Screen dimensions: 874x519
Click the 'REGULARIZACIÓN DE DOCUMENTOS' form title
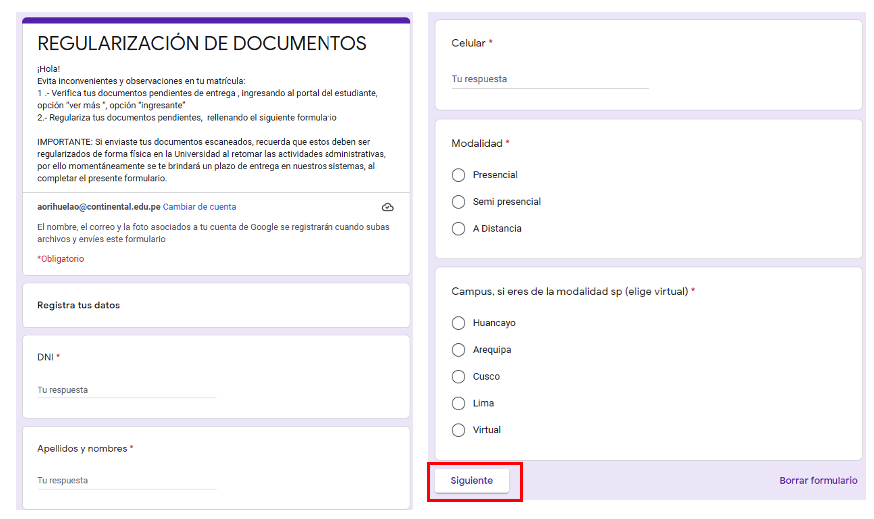point(201,44)
